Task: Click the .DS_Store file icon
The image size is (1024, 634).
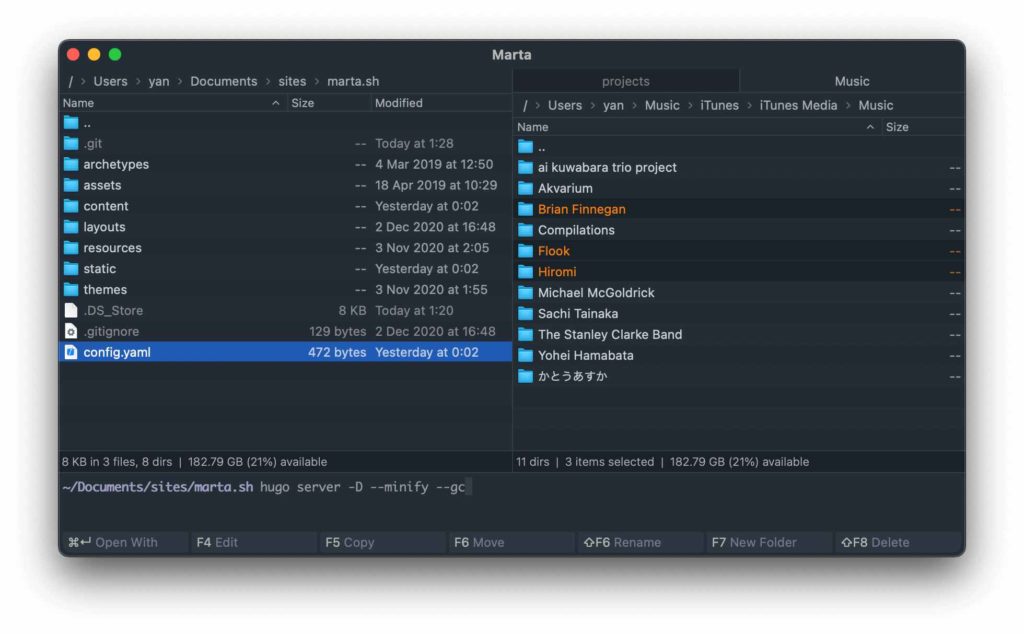Action: click(71, 311)
